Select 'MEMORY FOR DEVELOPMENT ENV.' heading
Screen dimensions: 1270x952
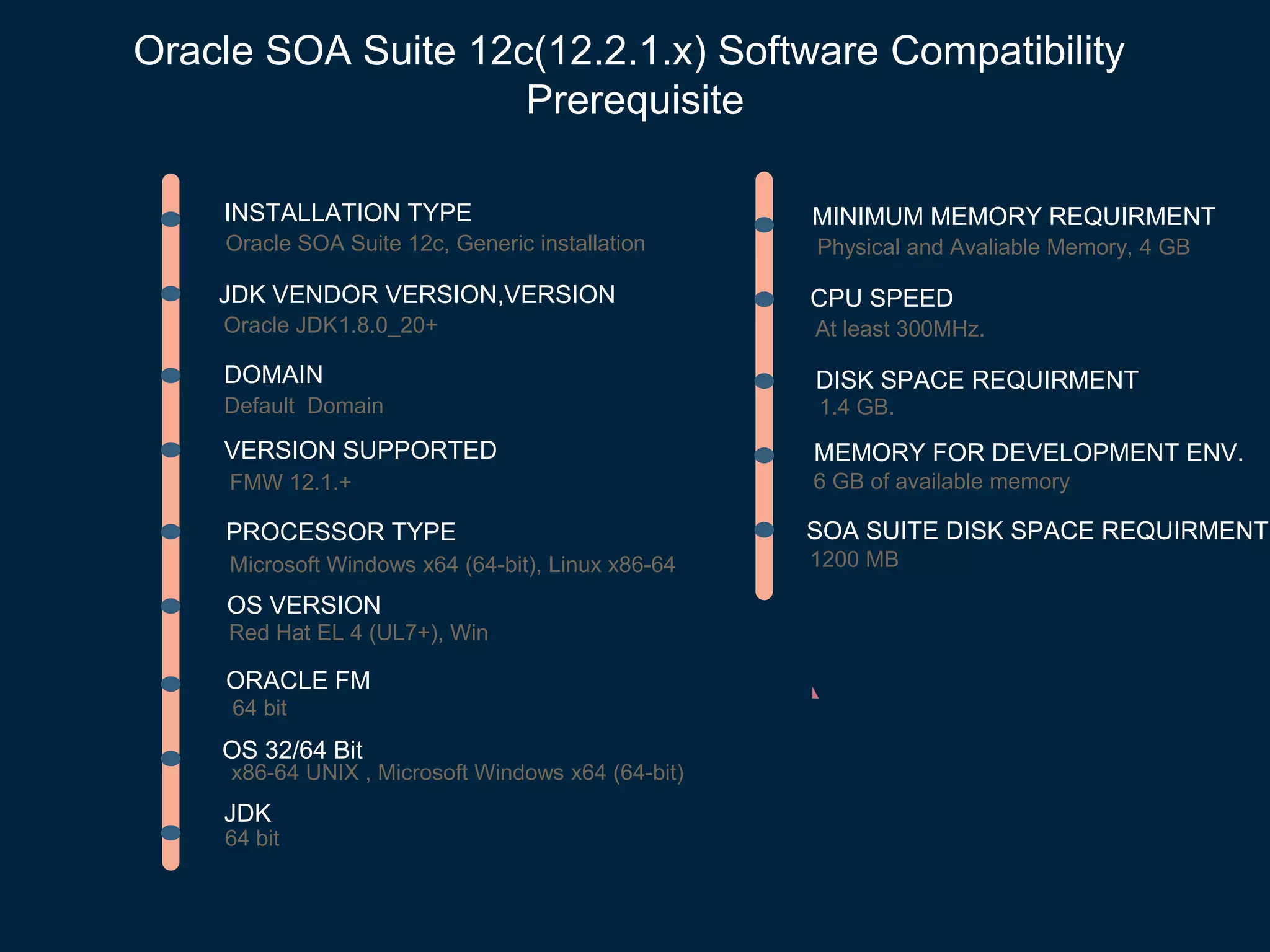click(1029, 453)
